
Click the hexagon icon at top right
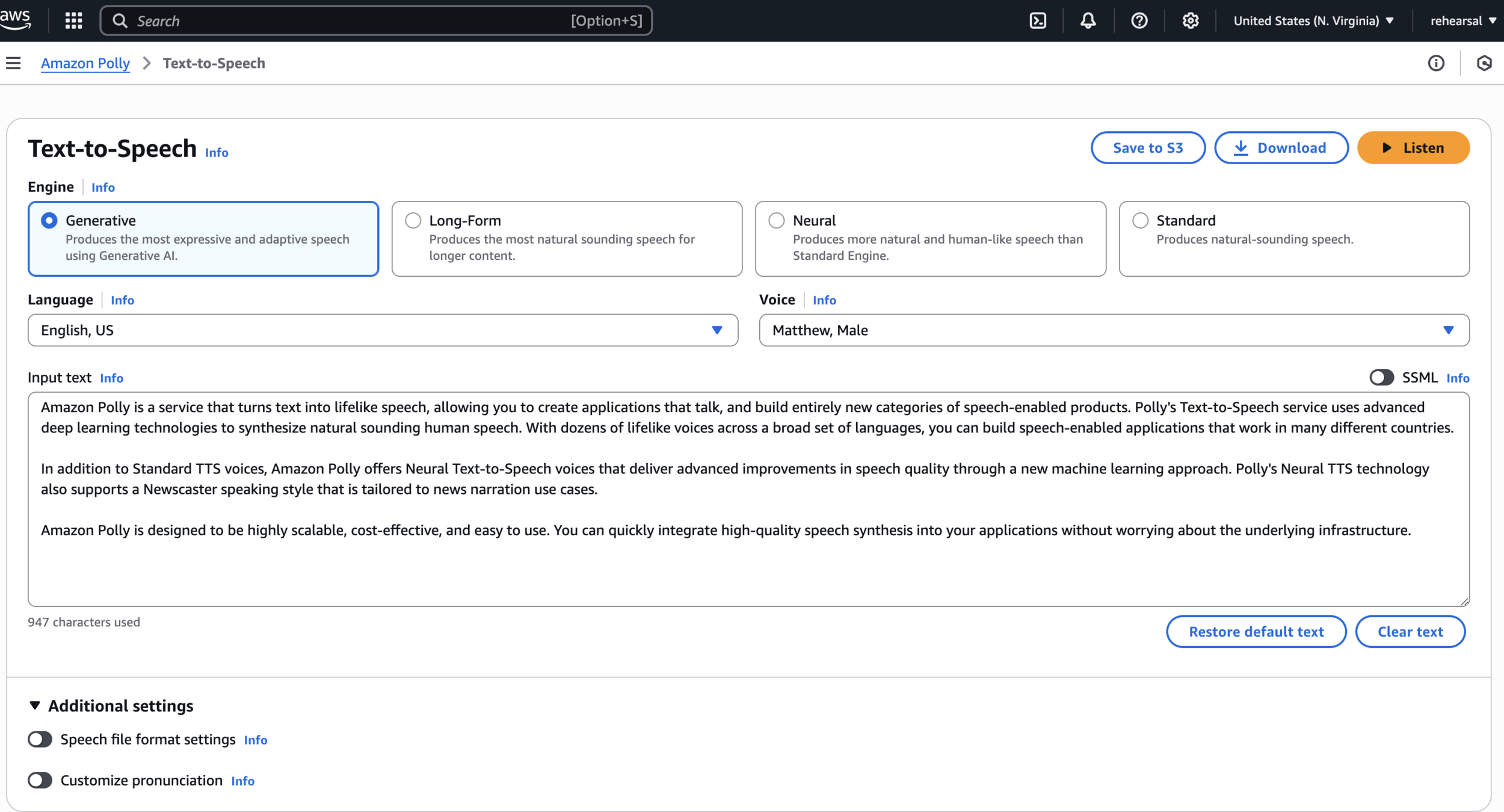(1484, 63)
